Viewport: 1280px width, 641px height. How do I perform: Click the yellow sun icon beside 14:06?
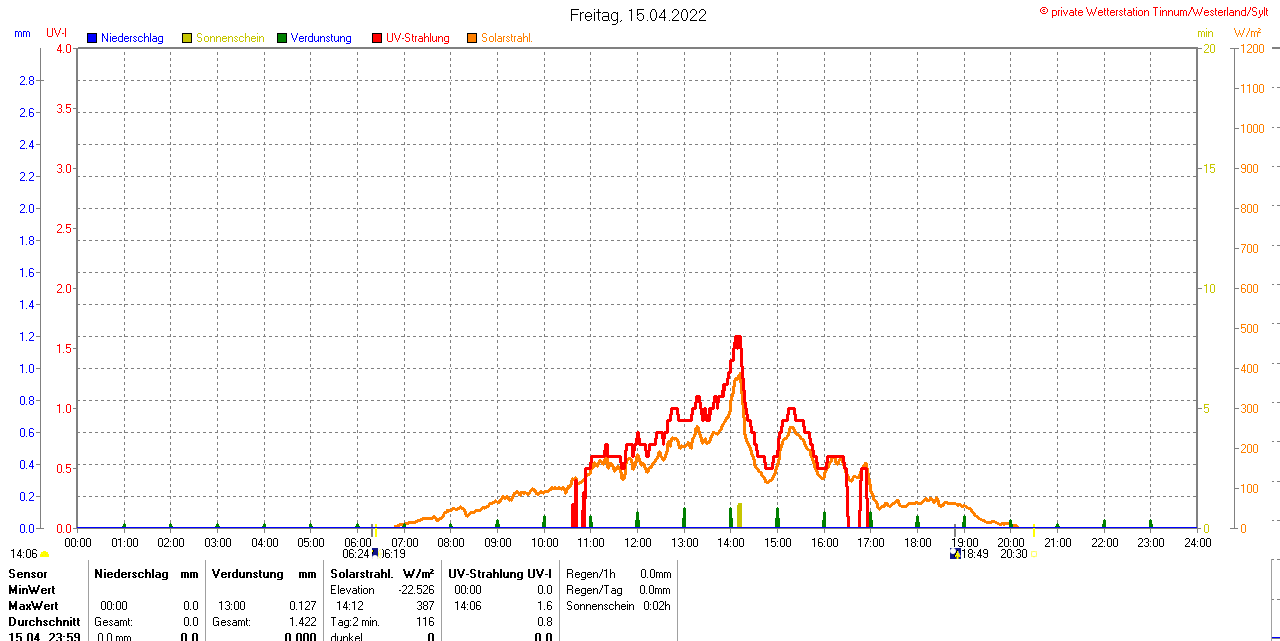[x=45, y=554]
